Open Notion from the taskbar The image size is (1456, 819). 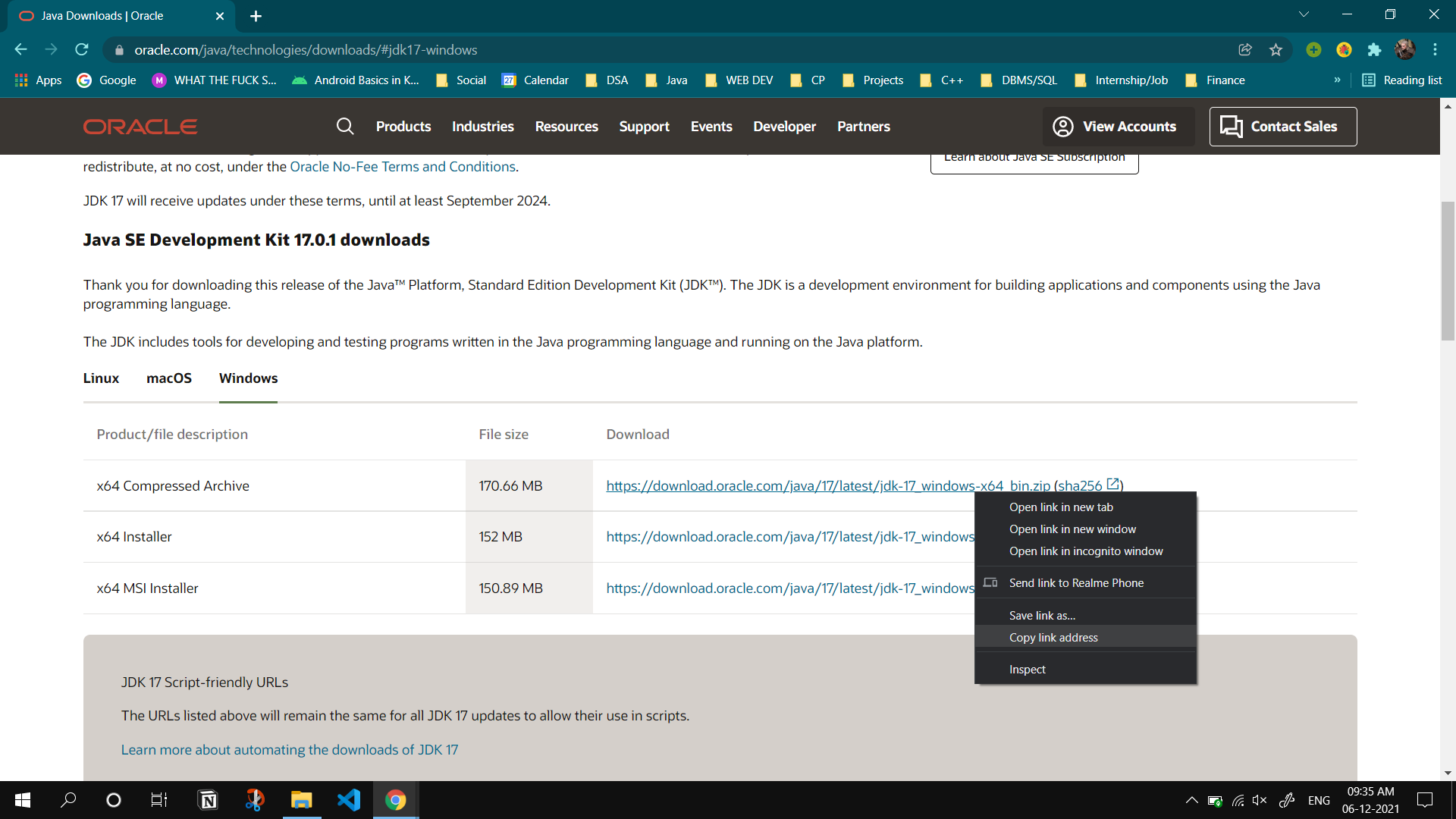click(x=208, y=800)
